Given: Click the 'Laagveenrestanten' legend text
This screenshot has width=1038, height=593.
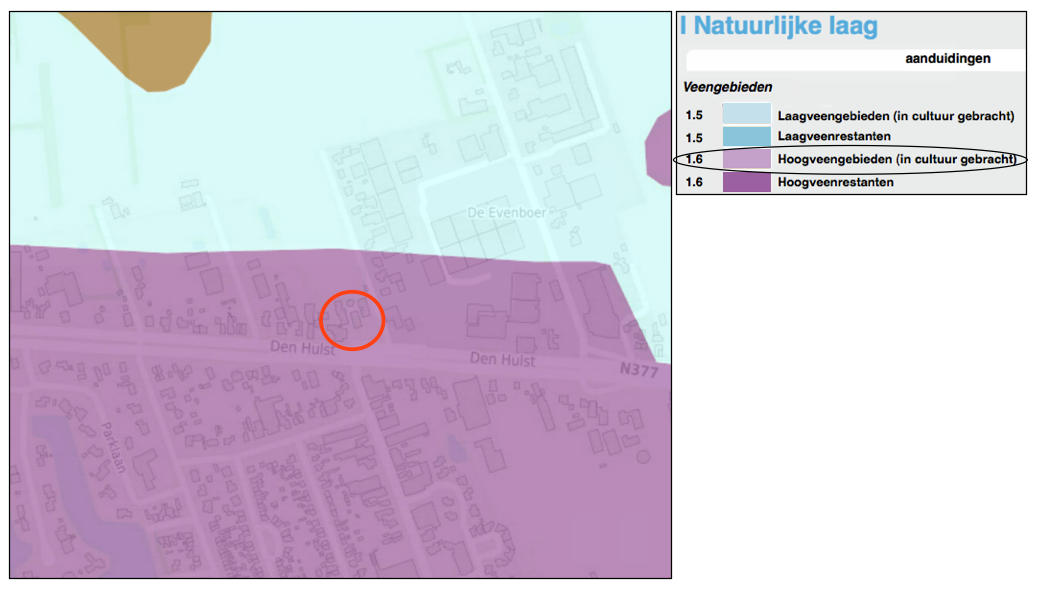Looking at the screenshot, I should (x=833, y=137).
